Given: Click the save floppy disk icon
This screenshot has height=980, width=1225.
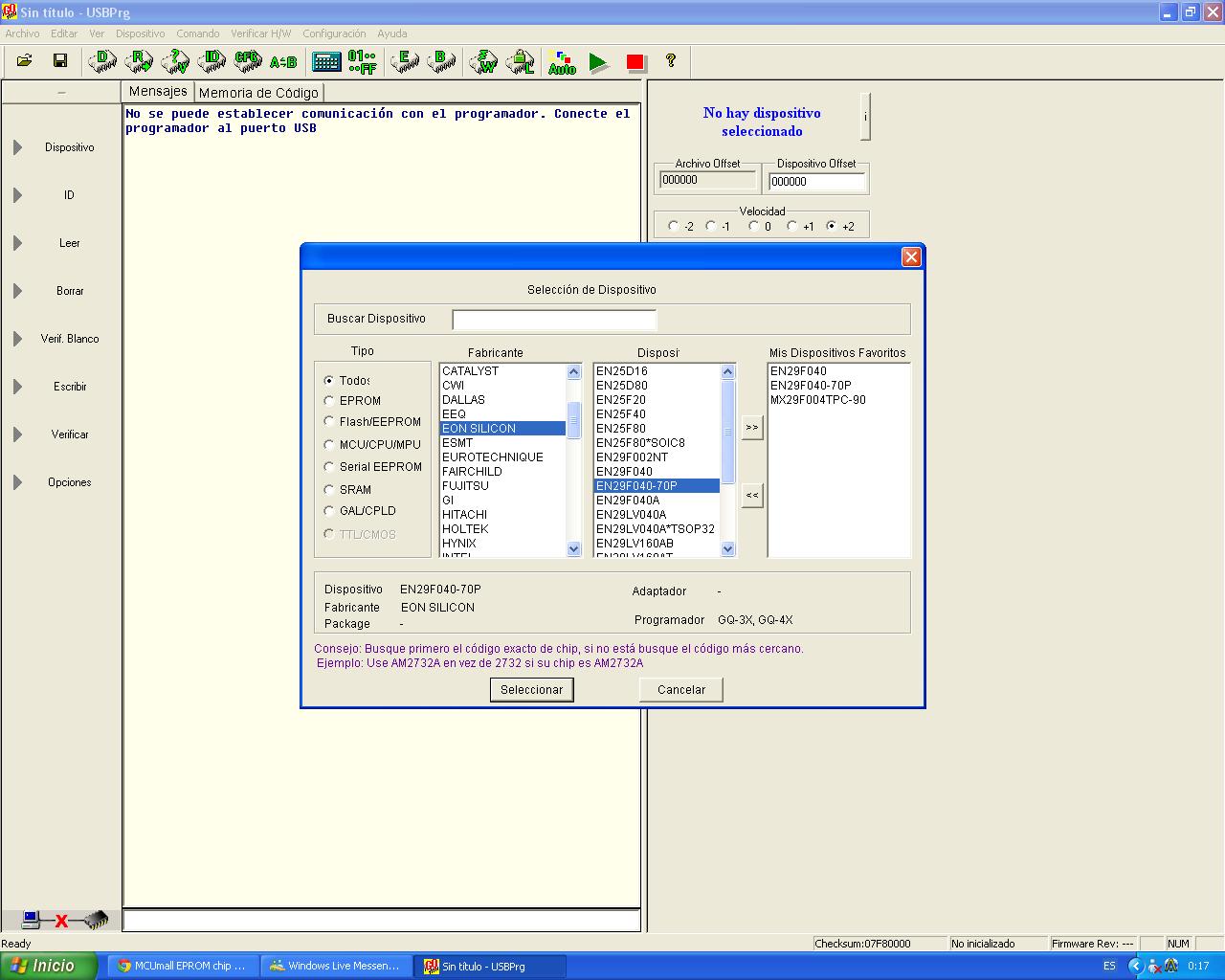Looking at the screenshot, I should click(x=60, y=61).
